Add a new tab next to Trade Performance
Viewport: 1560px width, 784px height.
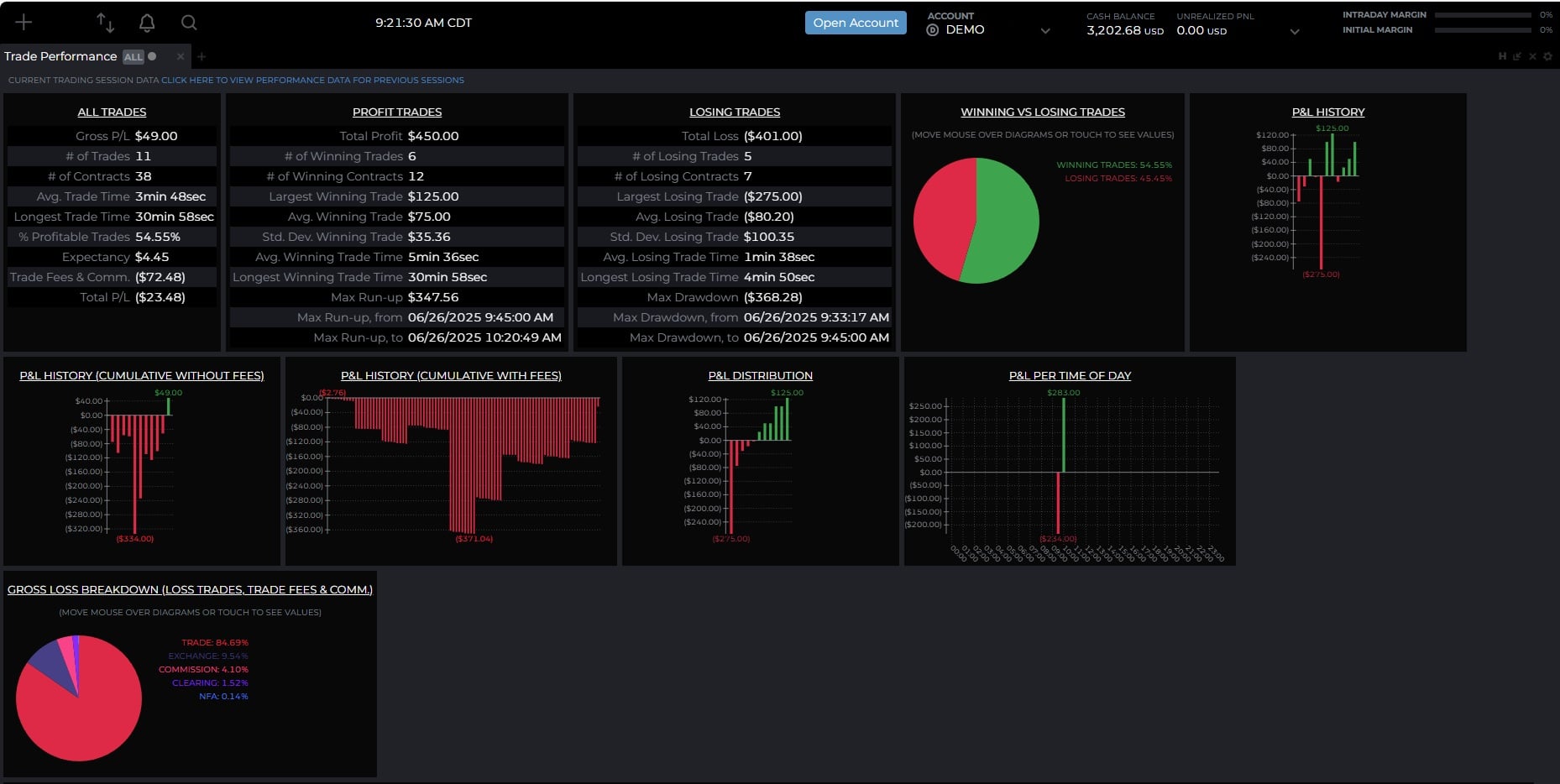202,56
